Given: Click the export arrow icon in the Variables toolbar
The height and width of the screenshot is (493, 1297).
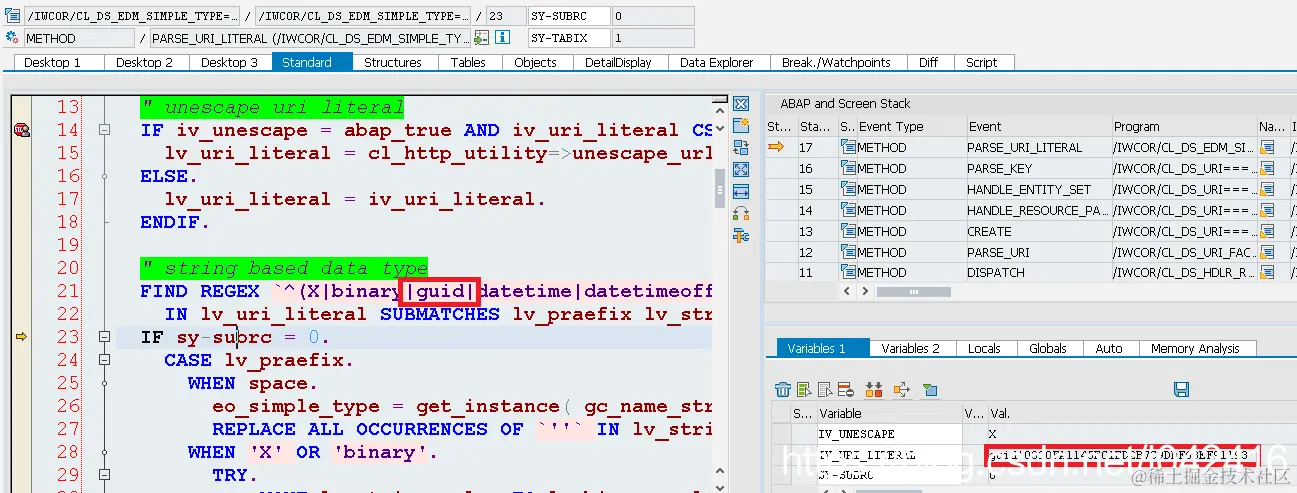Looking at the screenshot, I should [x=902, y=389].
